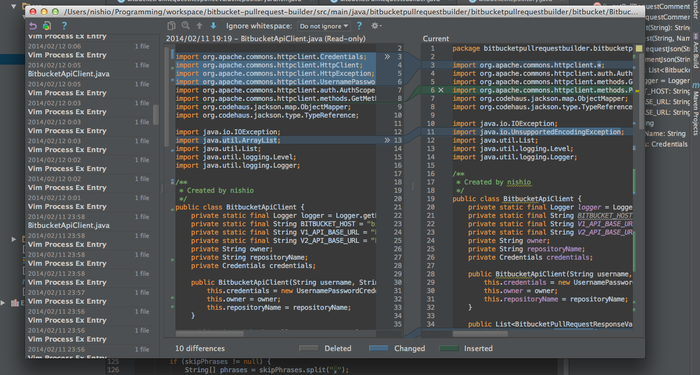
Task: Select the history entry dated 2014/02/12 0:06
Action: click(89, 51)
